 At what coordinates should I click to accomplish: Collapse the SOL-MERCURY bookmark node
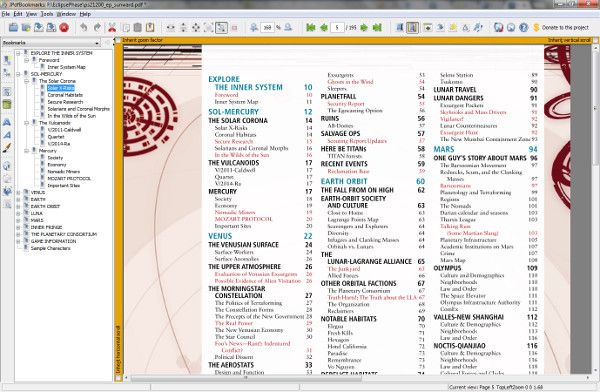point(18,74)
